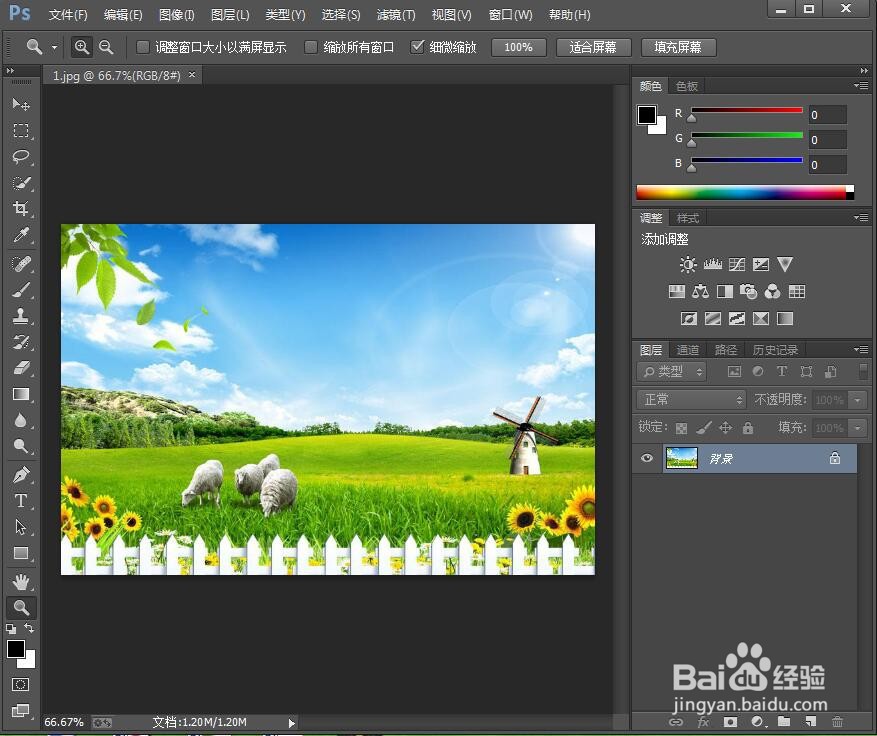Open layer filter type dropdown
The width and height of the screenshot is (877, 736).
click(x=672, y=371)
